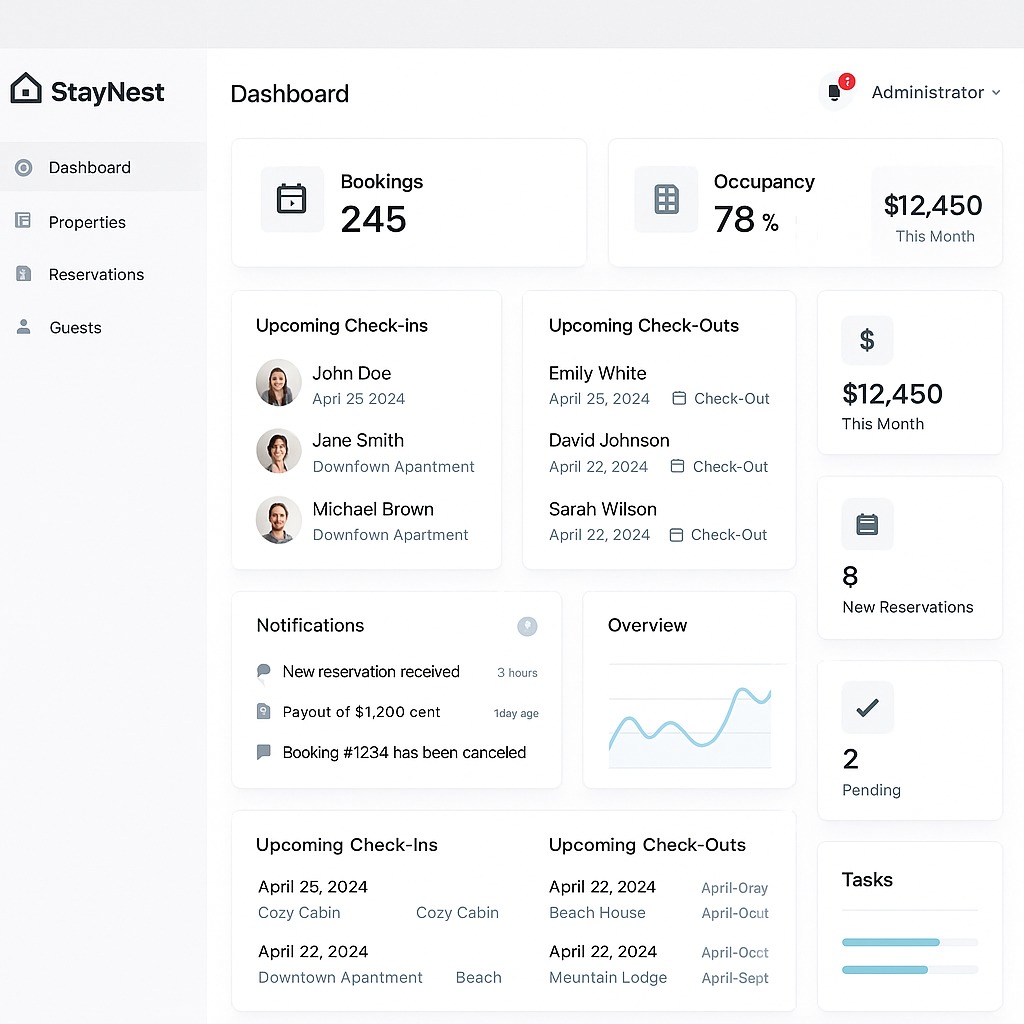
Task: Select Guests in the sidebar
Action: click(75, 327)
